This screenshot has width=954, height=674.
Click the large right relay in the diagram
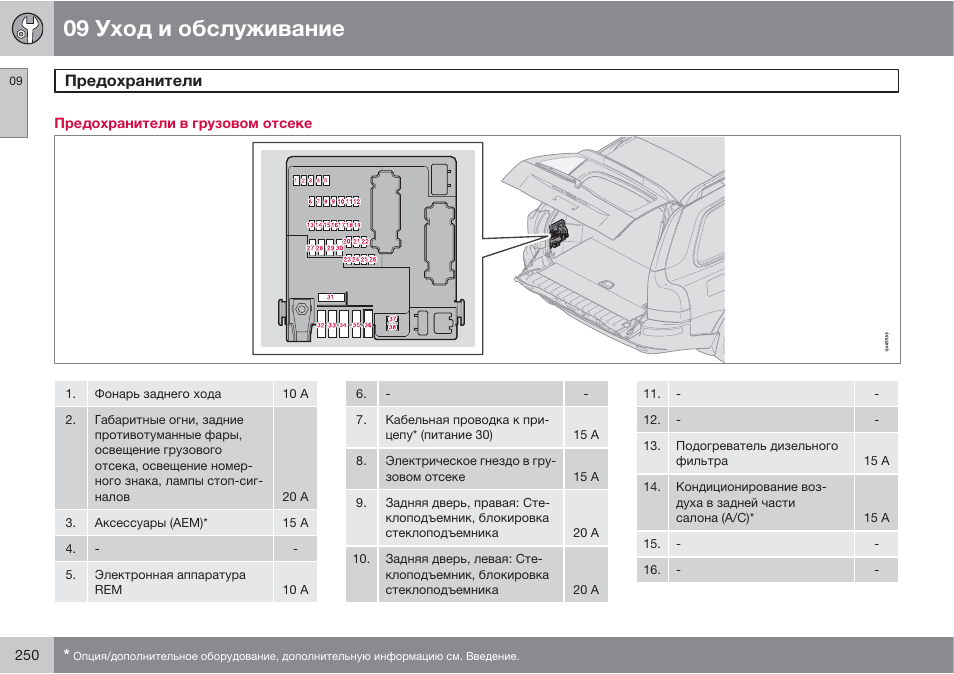click(x=439, y=243)
